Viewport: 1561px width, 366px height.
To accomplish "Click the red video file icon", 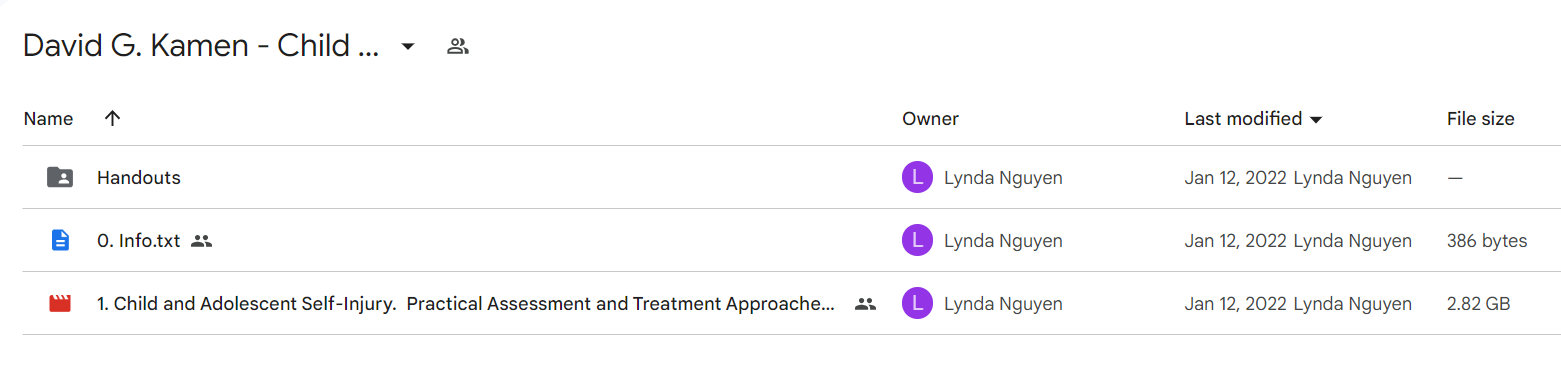I will point(60,303).
